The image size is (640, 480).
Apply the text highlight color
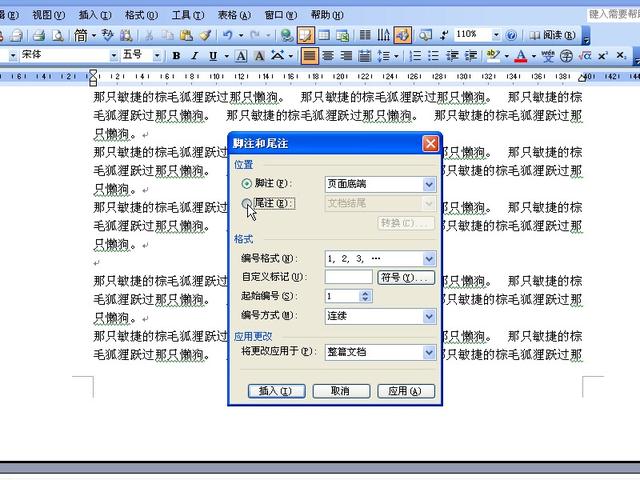493,56
